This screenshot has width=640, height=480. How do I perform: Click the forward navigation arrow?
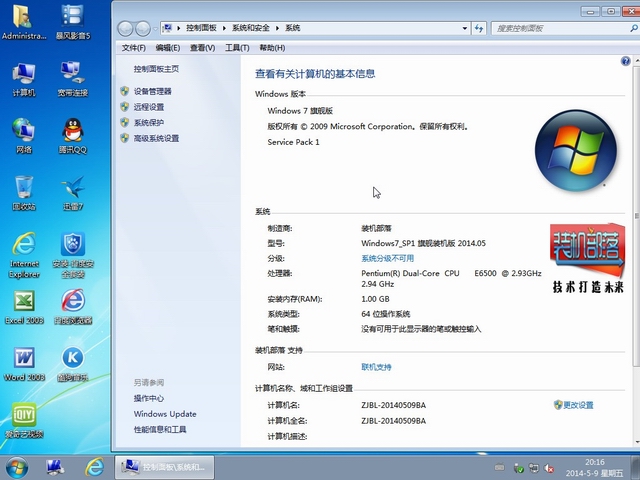[142, 29]
